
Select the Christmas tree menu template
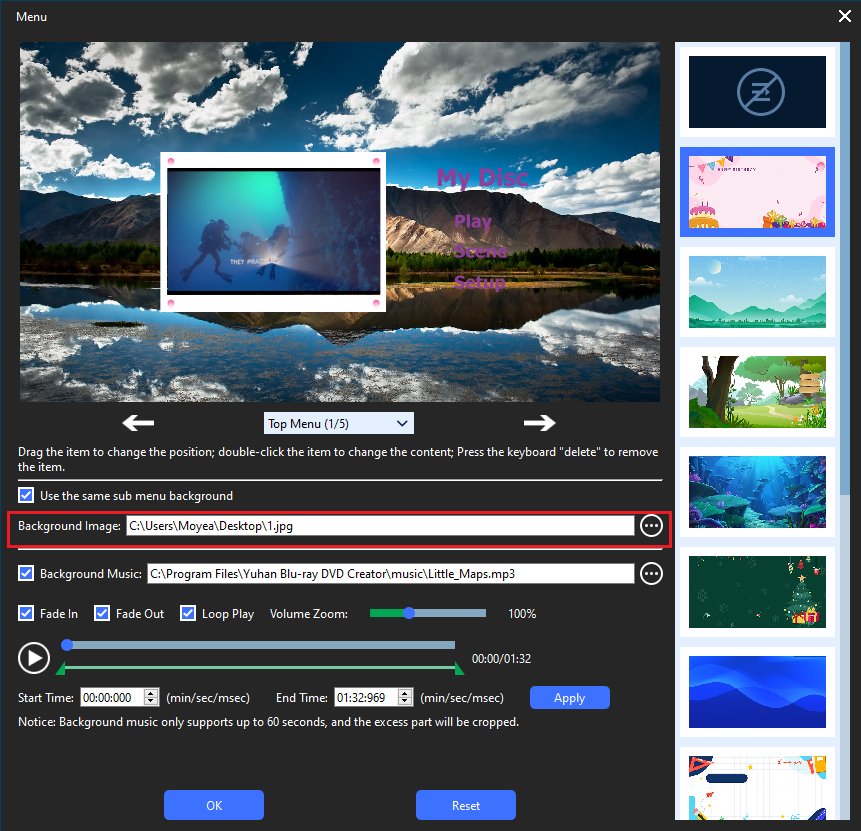click(x=757, y=592)
